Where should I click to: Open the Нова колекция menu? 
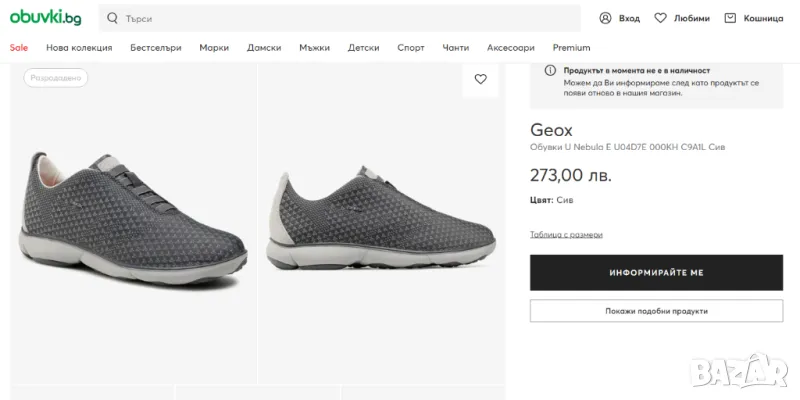click(x=80, y=47)
